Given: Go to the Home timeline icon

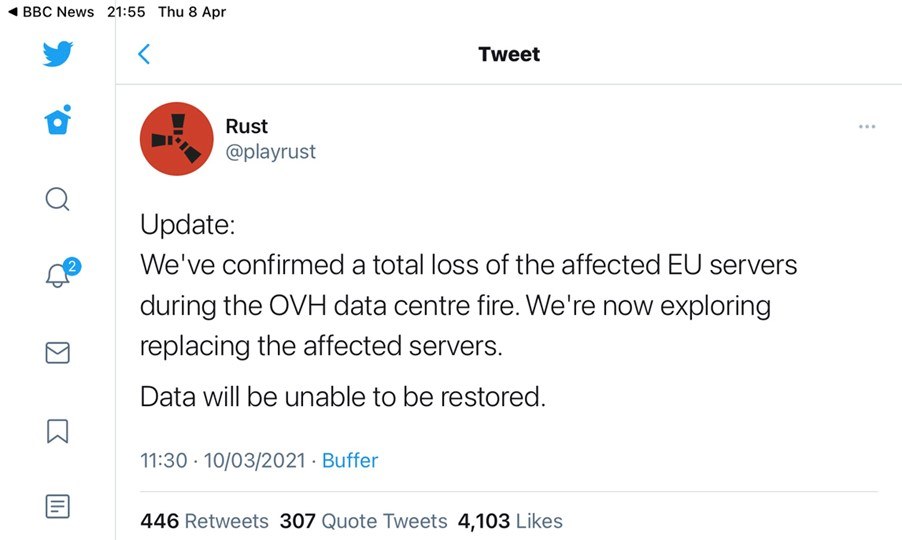Looking at the screenshot, I should pos(58,120).
